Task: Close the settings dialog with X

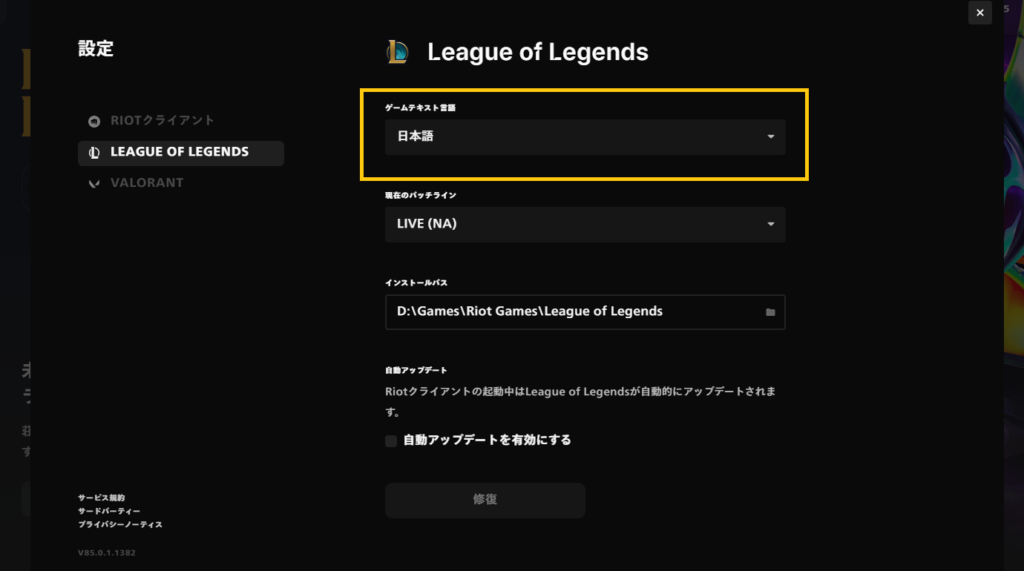Action: 980,12
